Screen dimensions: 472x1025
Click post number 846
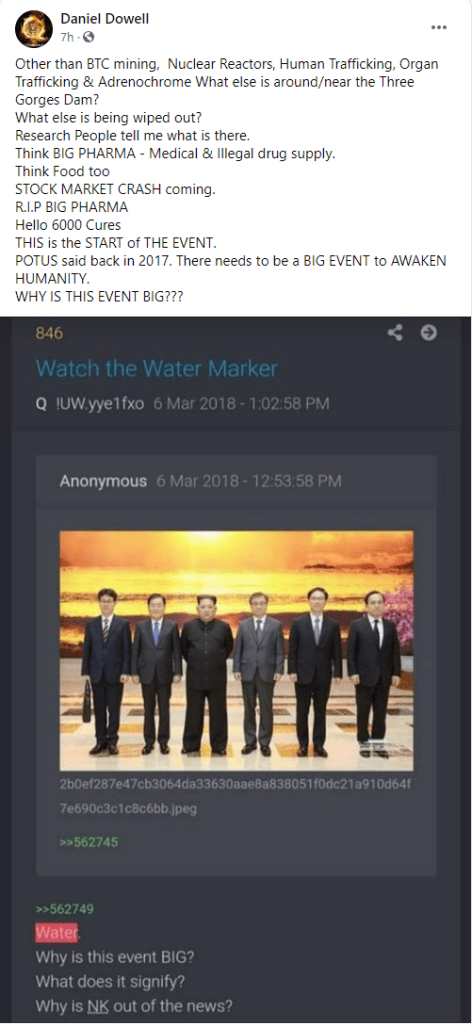click(49, 333)
